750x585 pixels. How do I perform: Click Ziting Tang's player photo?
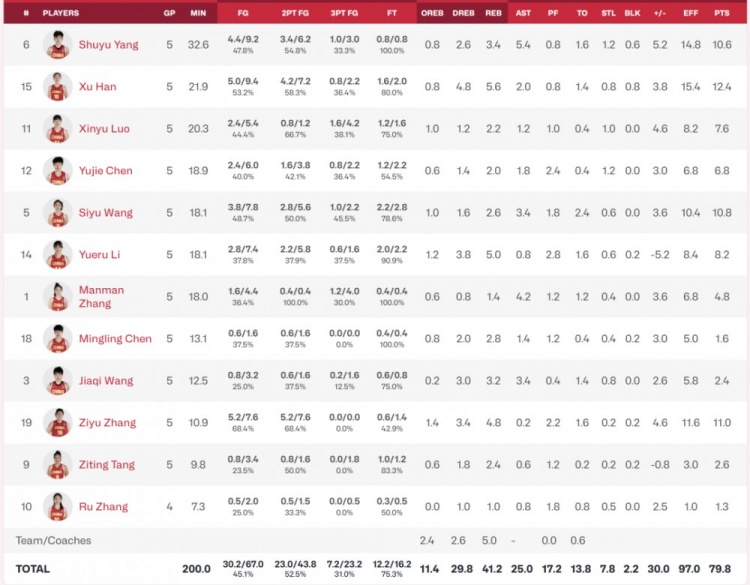[x=58, y=465]
